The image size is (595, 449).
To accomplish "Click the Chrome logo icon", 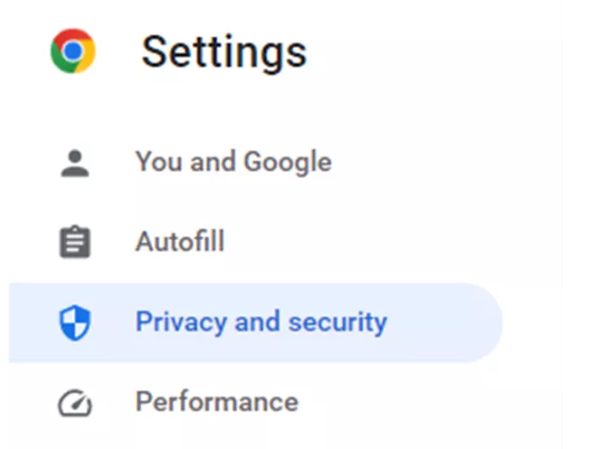I will [73, 51].
